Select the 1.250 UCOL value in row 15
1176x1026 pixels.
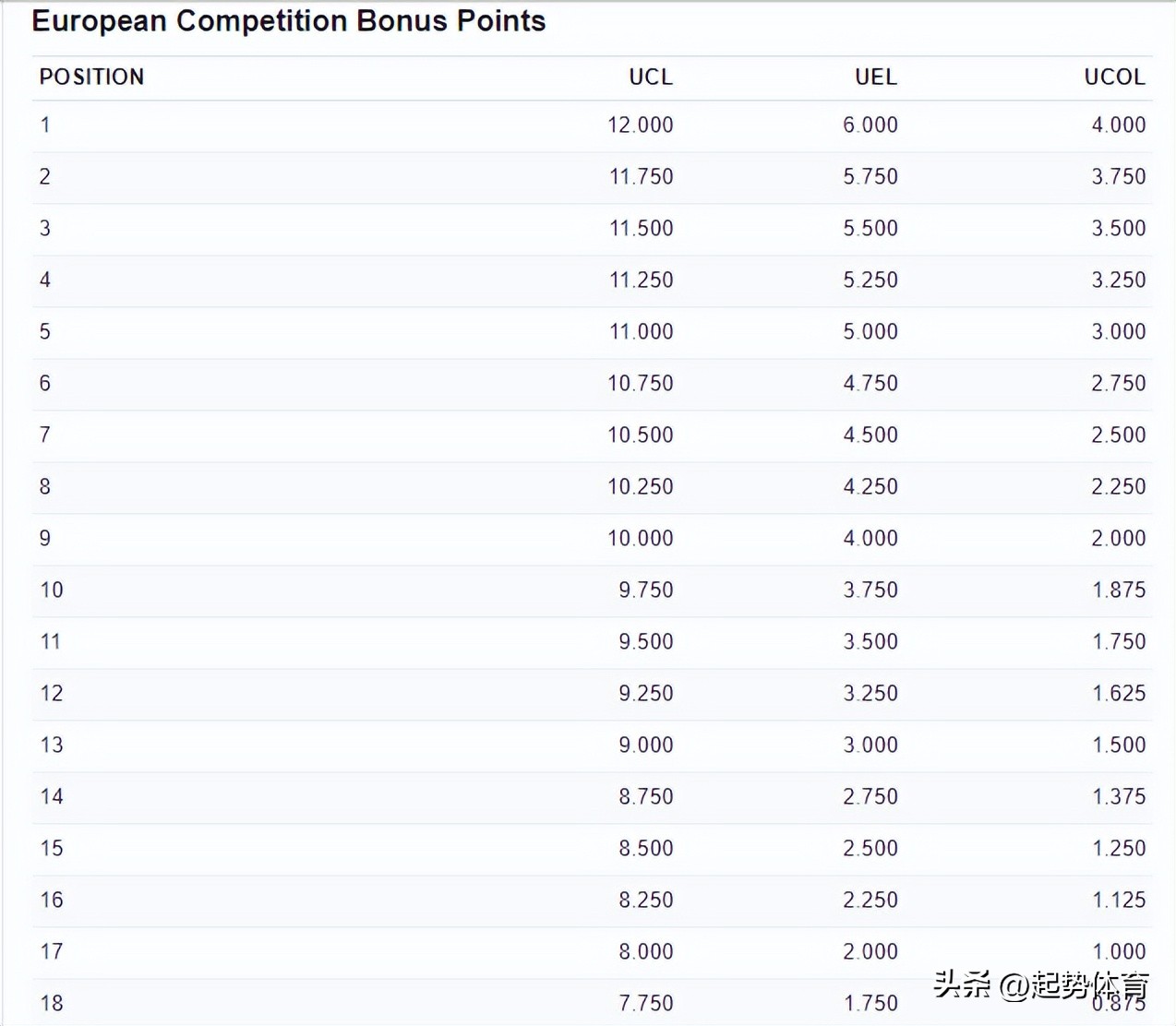click(1120, 848)
